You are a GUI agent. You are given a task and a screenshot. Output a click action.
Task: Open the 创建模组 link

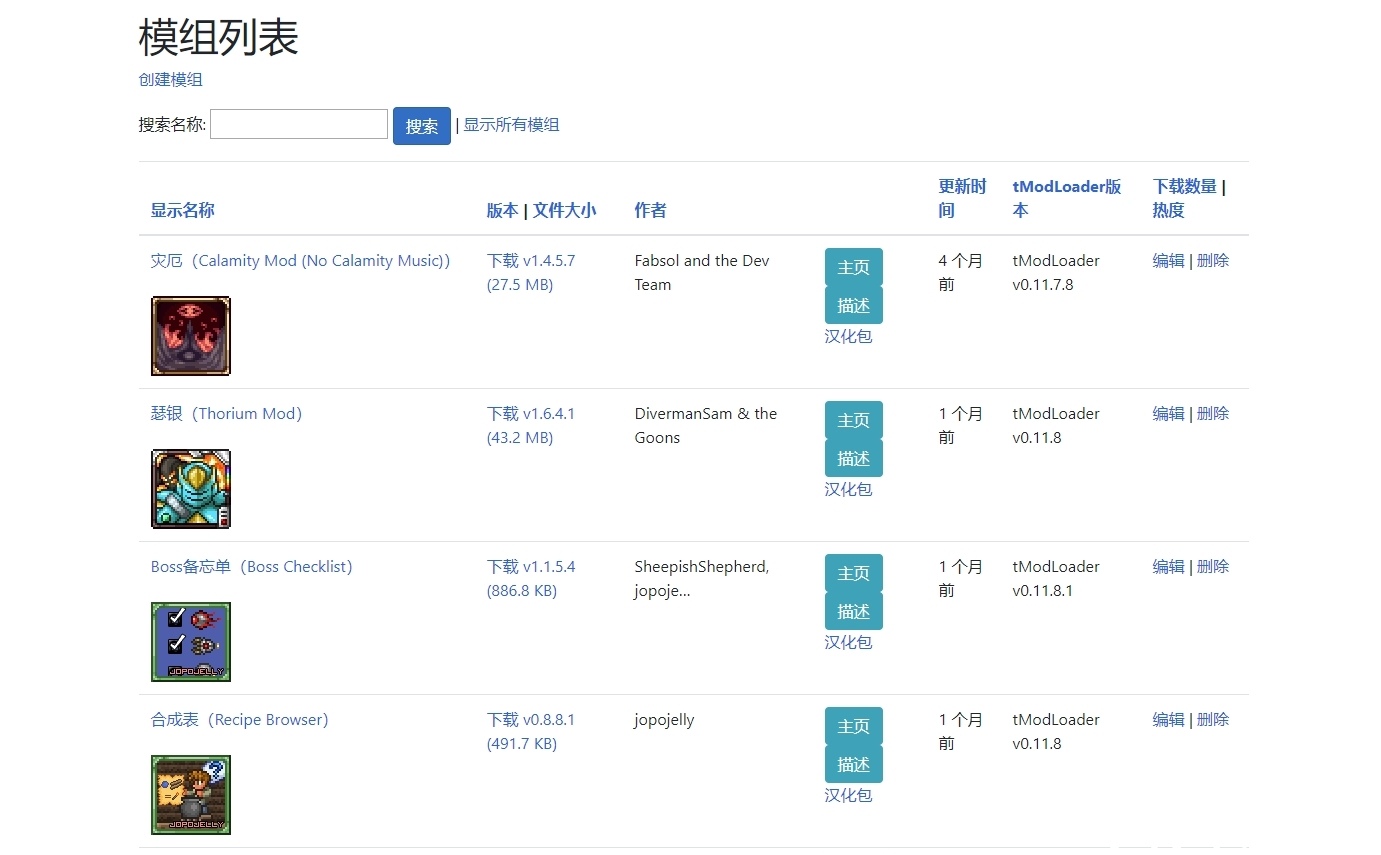coord(170,80)
